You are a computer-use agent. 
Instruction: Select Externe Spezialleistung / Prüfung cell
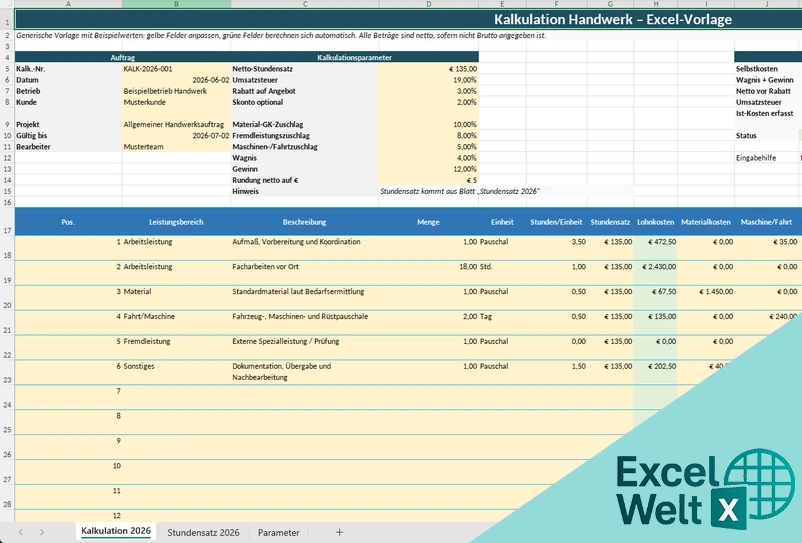coord(305,348)
